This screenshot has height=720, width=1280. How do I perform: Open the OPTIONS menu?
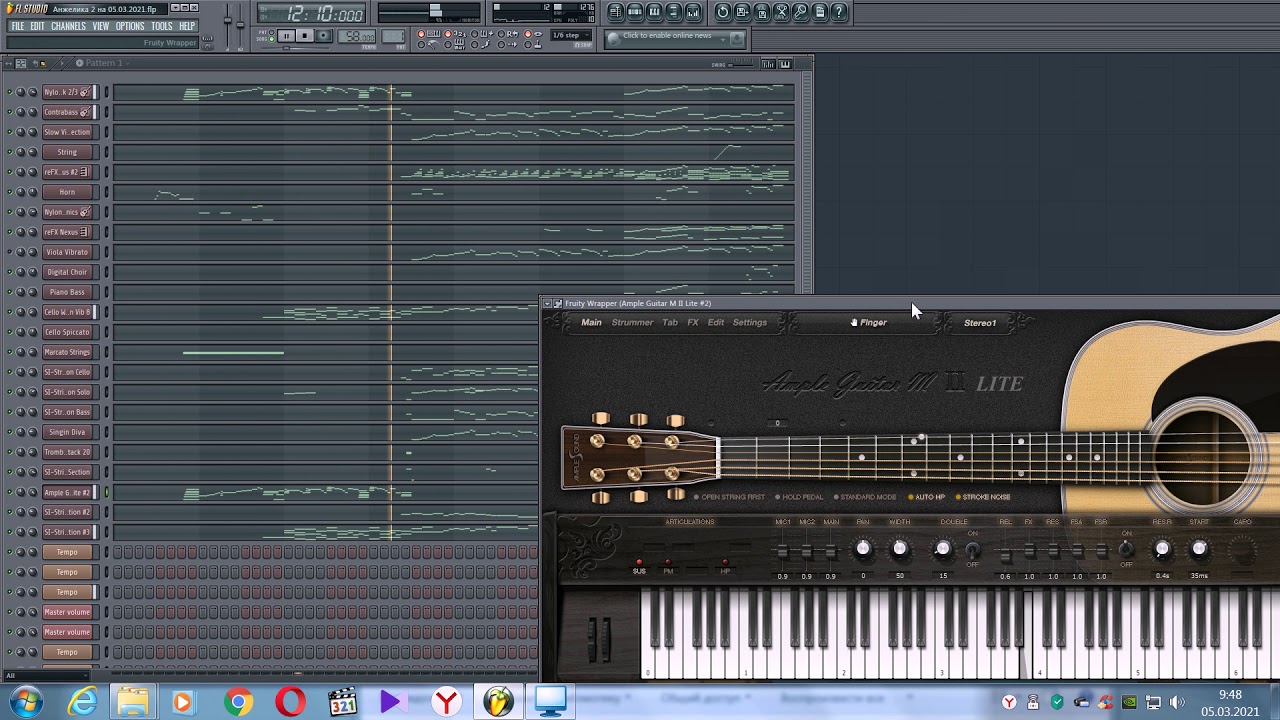[130, 26]
